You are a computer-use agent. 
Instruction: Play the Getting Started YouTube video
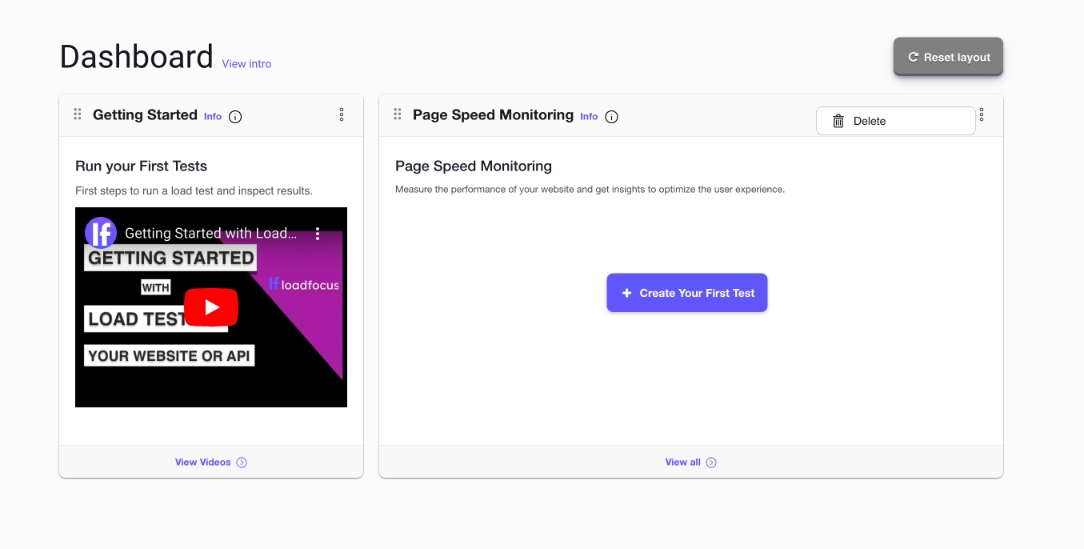[211, 307]
